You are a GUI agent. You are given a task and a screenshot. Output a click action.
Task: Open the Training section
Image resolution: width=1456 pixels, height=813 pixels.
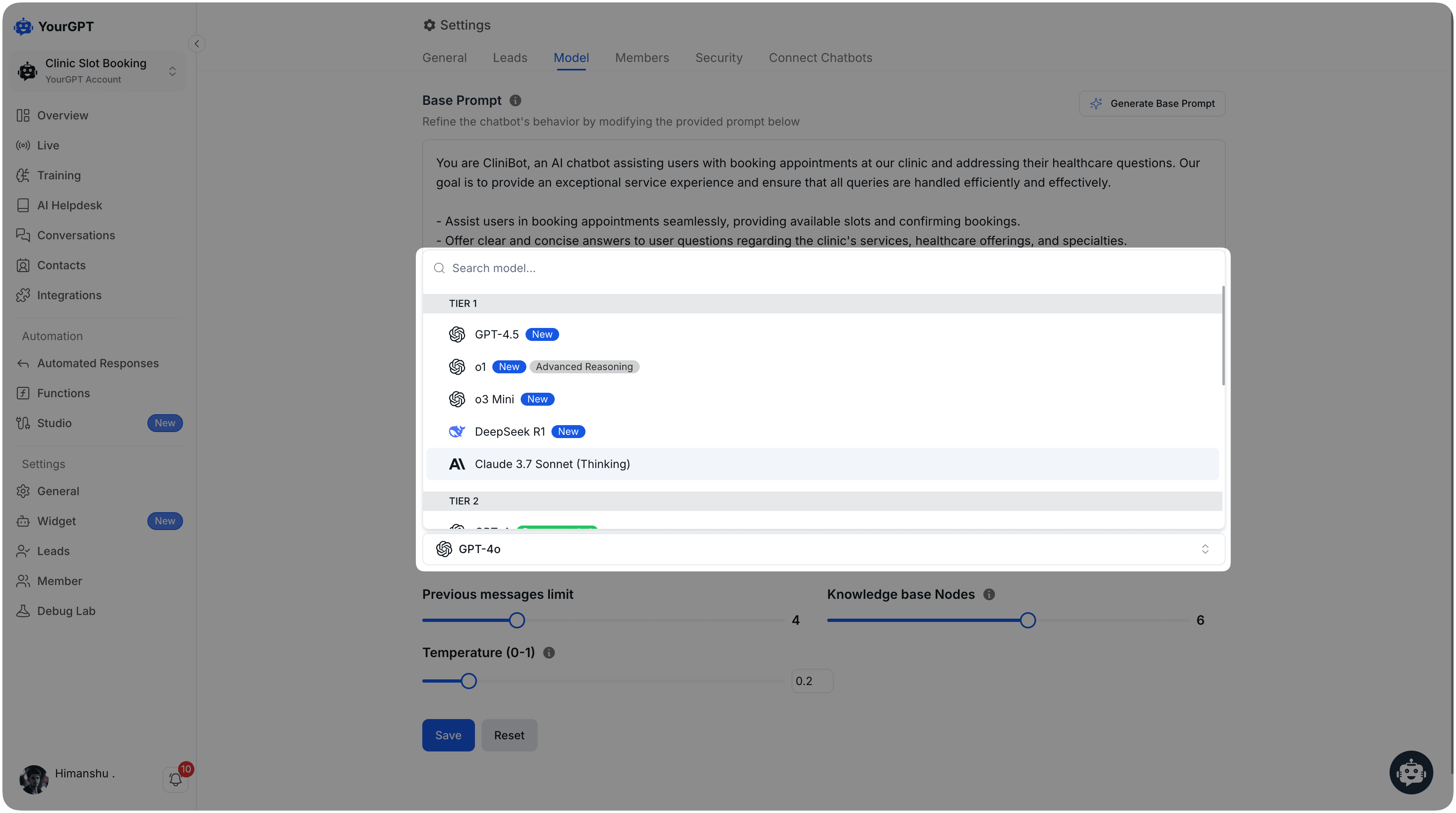point(59,175)
